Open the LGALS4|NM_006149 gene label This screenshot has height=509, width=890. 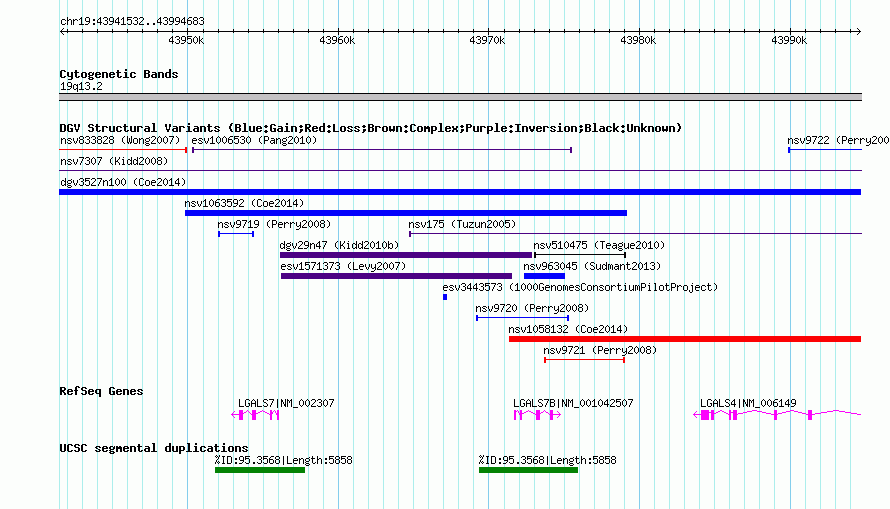(748, 403)
